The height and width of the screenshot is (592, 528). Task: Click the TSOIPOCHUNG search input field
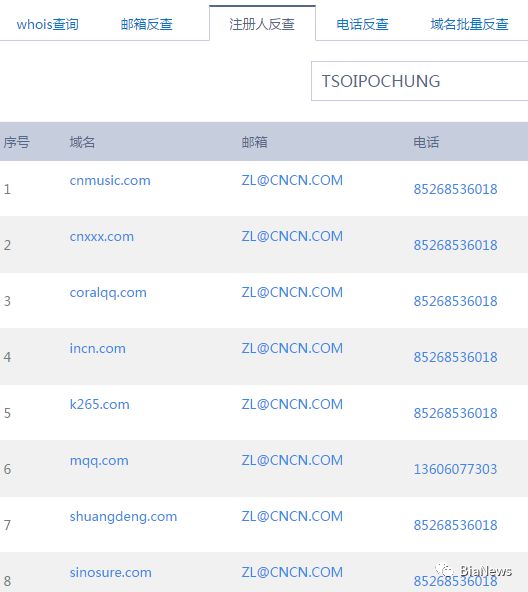[420, 81]
